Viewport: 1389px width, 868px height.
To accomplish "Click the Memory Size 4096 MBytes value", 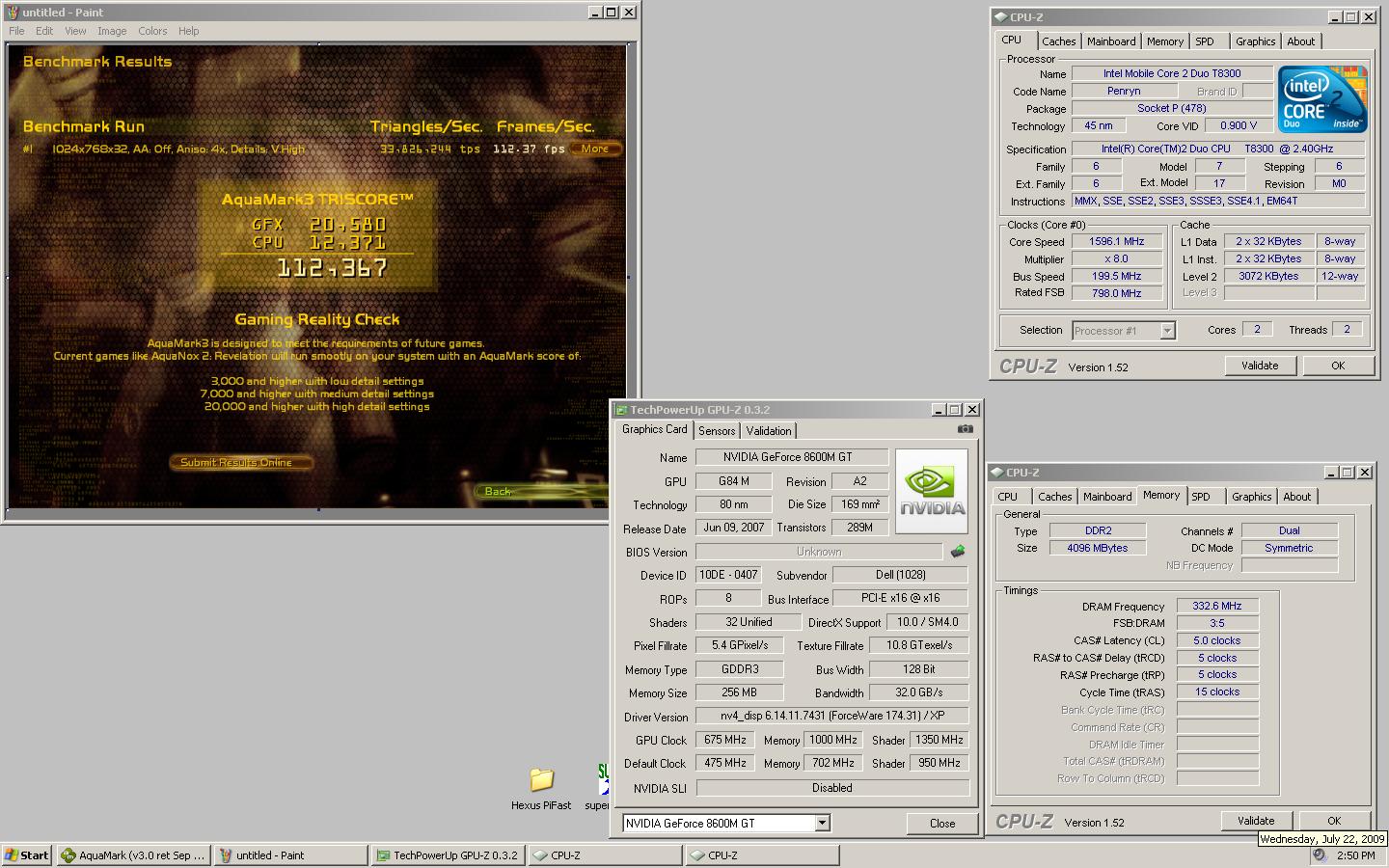I will pyautogui.click(x=1098, y=548).
